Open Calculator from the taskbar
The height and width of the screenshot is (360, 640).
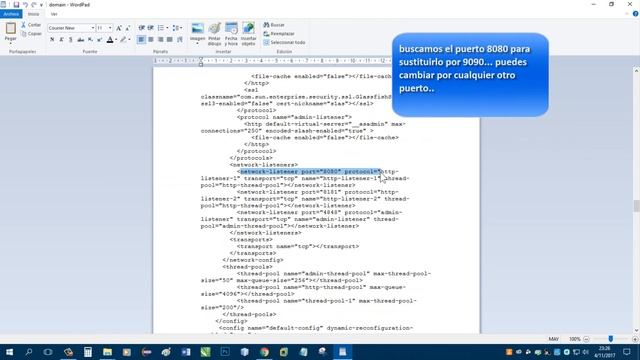87,352
